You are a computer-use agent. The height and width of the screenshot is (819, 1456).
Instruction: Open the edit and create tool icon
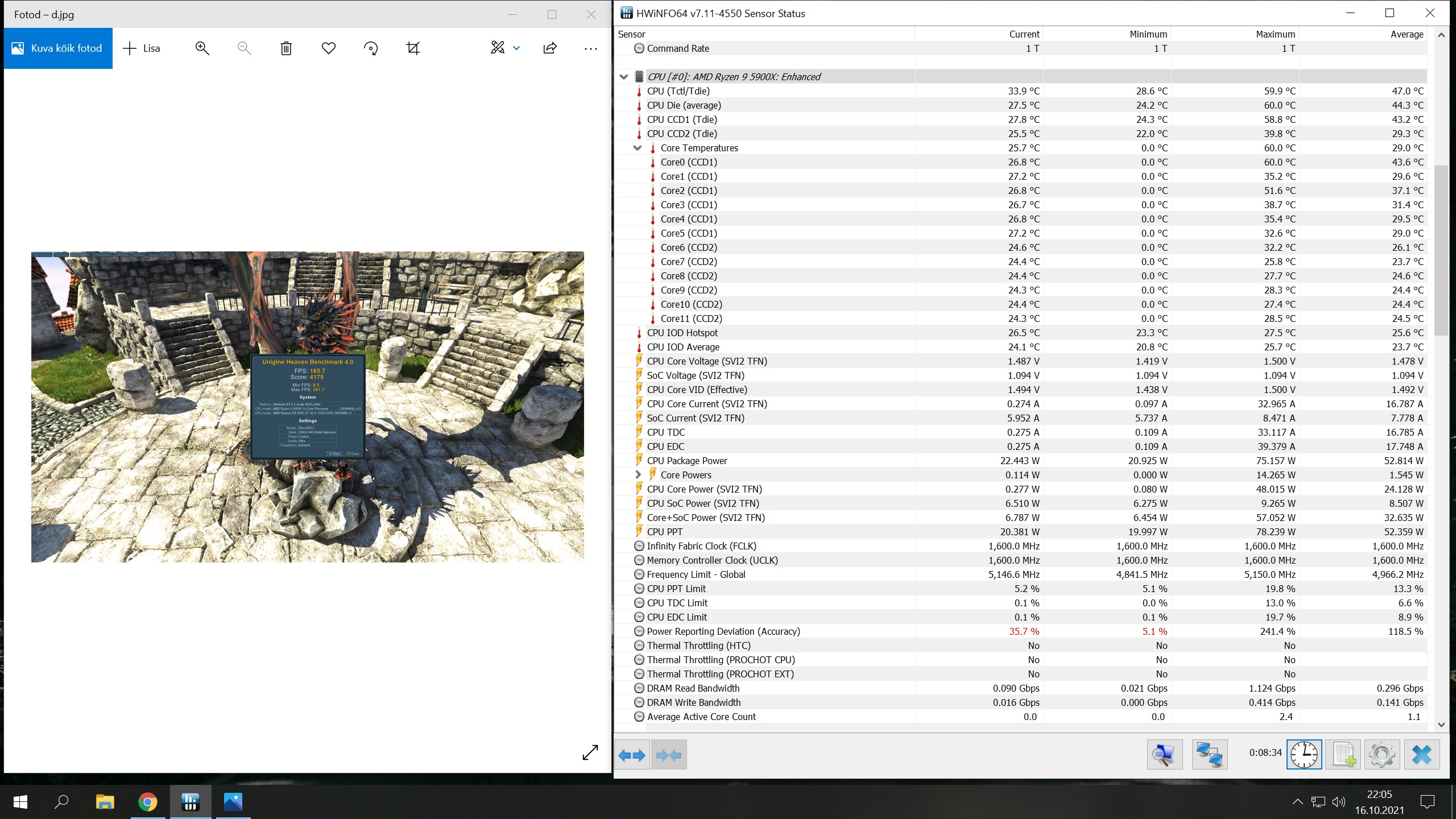tap(498, 48)
